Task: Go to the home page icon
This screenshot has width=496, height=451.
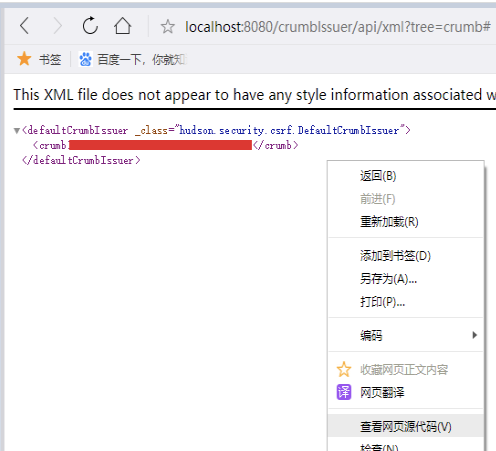Action: pyautogui.click(x=123, y=26)
